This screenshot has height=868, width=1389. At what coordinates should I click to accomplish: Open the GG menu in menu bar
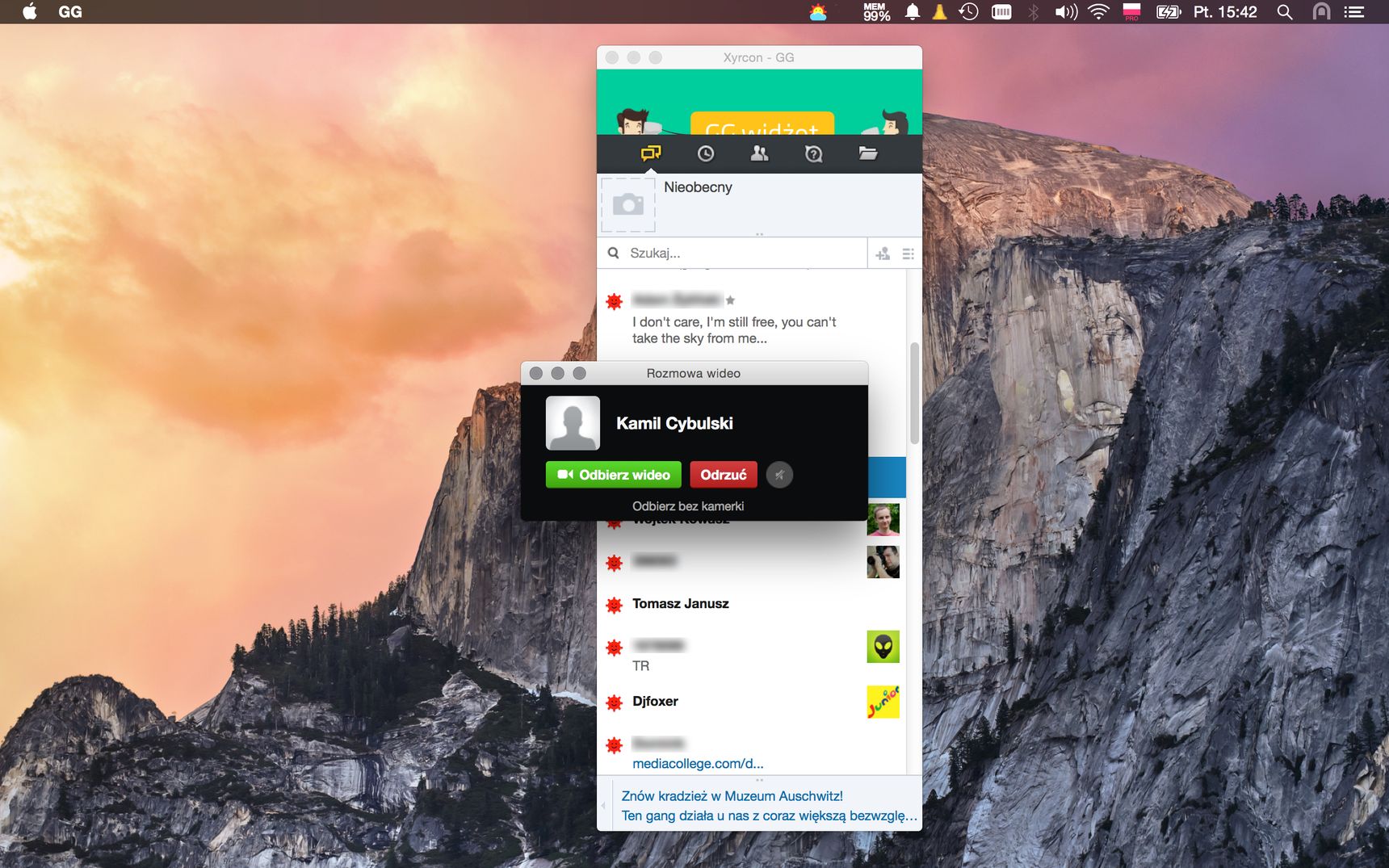pos(70,12)
